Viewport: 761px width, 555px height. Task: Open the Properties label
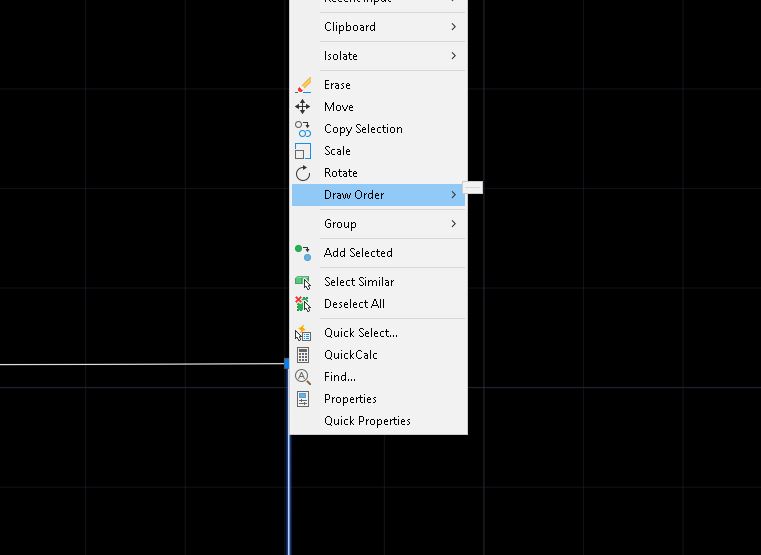click(x=350, y=399)
